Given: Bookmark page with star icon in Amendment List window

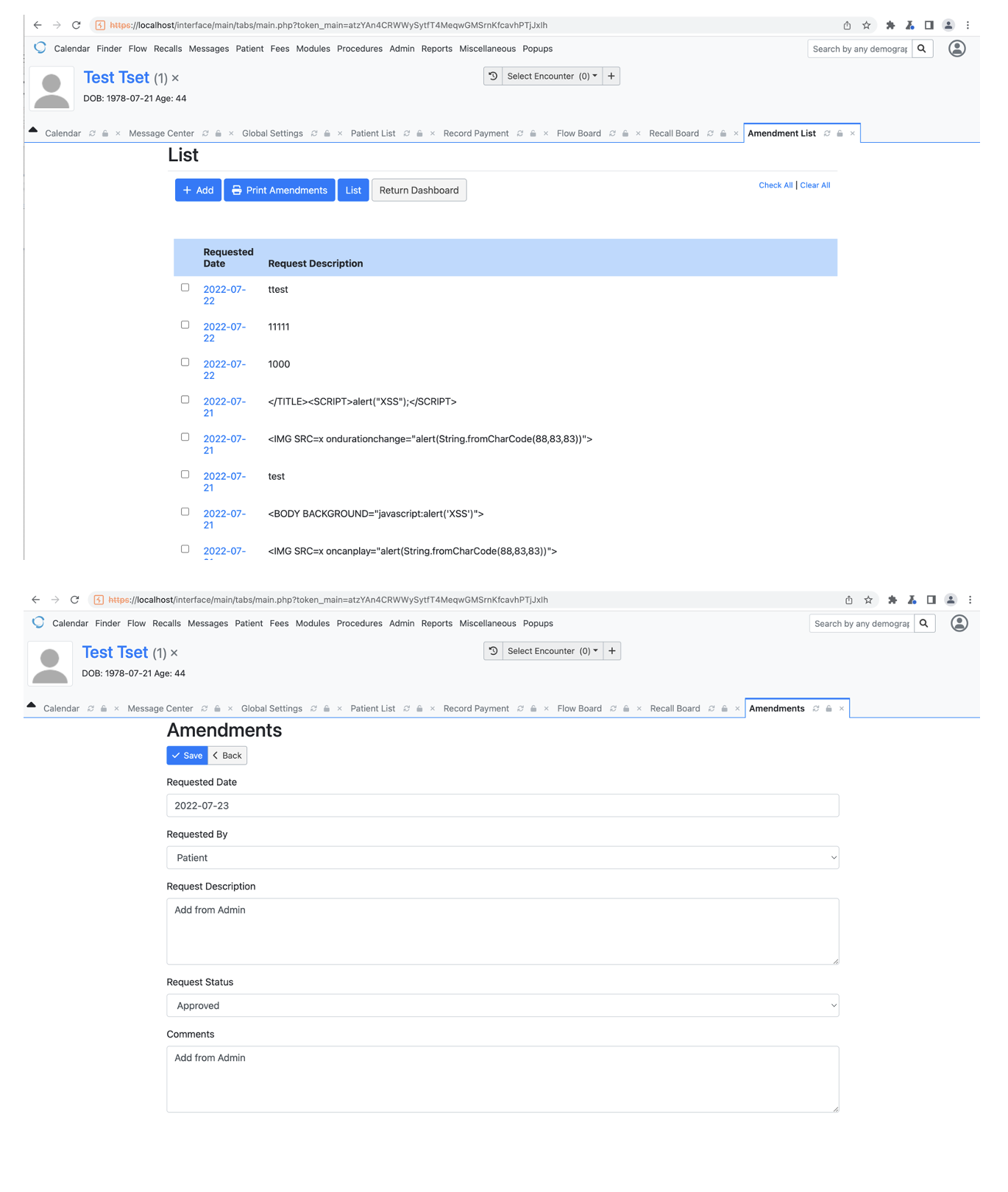Looking at the screenshot, I should (x=867, y=25).
